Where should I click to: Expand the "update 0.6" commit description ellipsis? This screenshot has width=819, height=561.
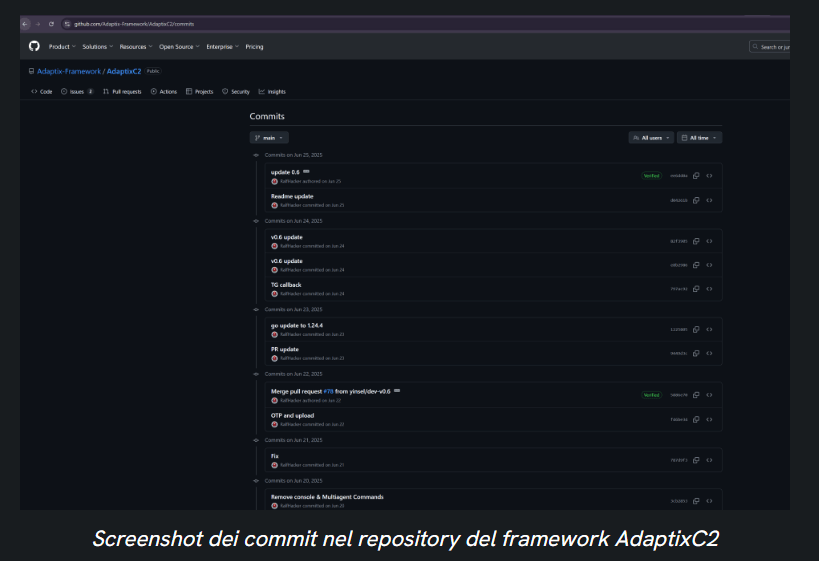[x=307, y=171]
